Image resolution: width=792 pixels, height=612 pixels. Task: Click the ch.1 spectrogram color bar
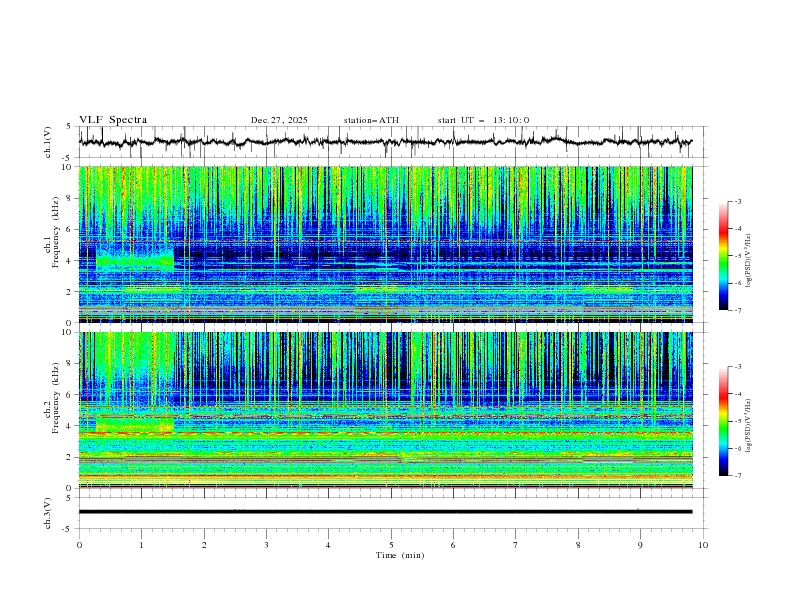723,256
